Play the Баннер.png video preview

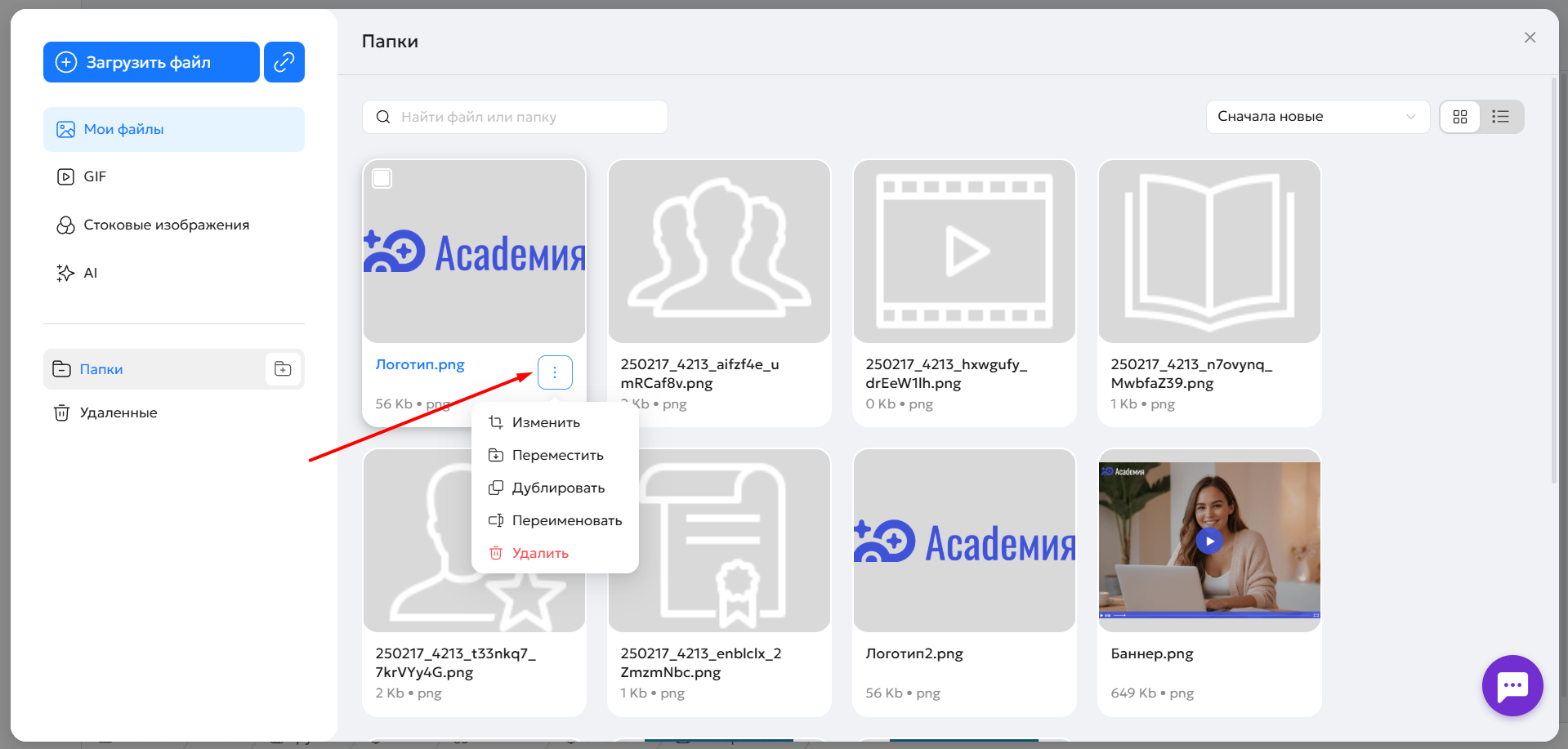[1209, 541]
